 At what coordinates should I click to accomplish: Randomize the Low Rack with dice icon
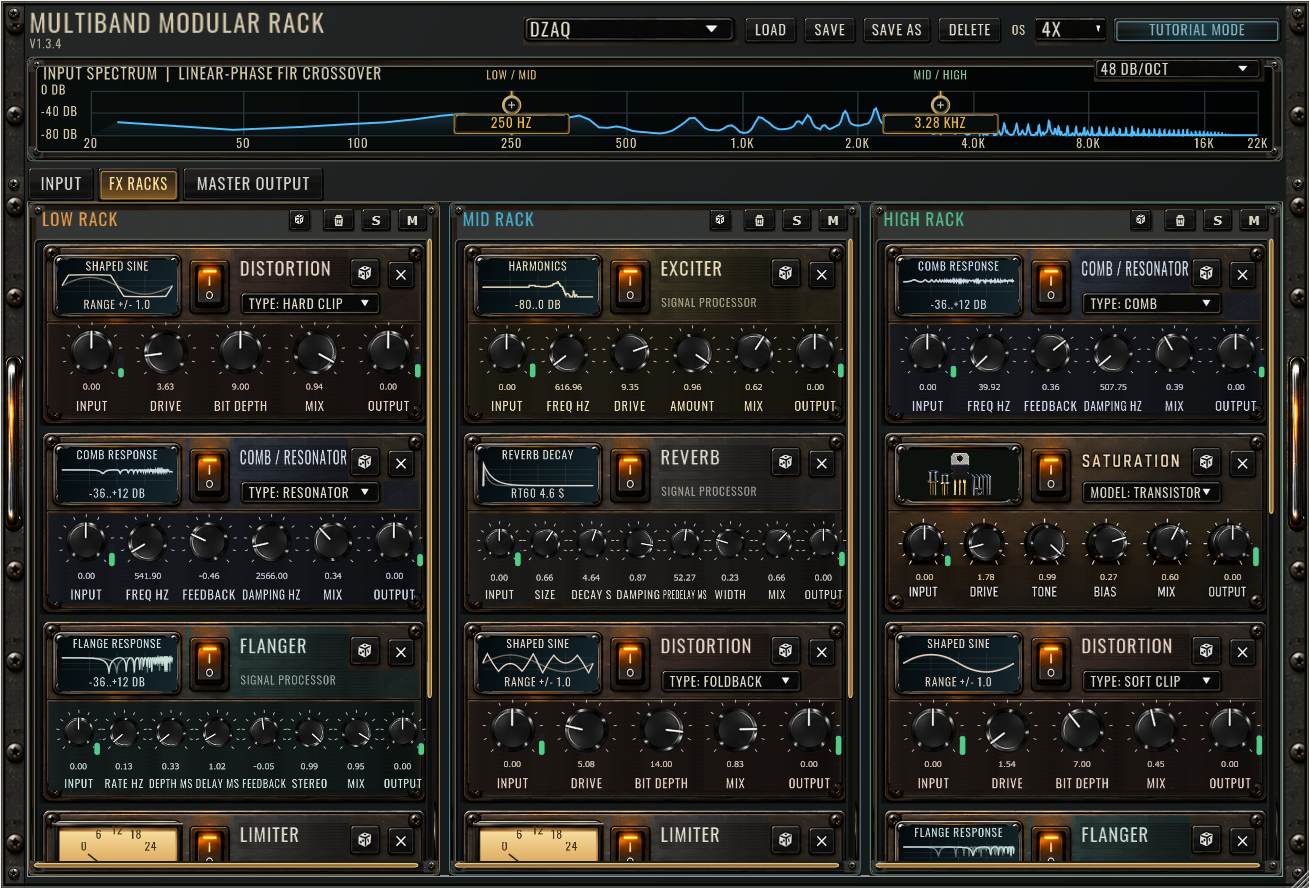coord(300,220)
